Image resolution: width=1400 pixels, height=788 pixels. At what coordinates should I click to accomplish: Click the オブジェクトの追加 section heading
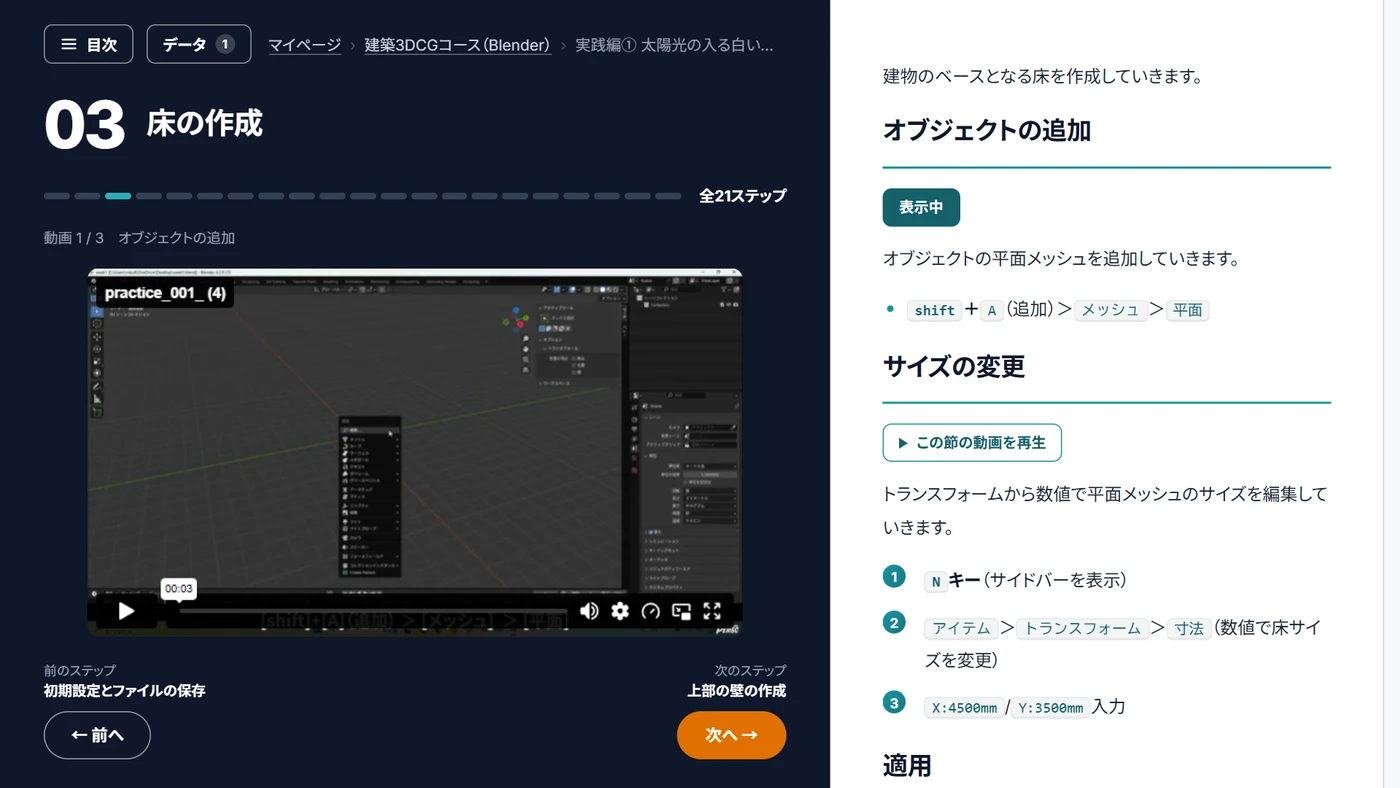click(987, 131)
